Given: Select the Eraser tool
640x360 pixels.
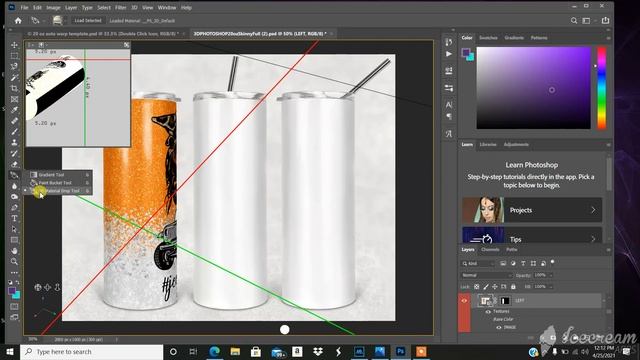Looking at the screenshot, I should [x=14, y=164].
